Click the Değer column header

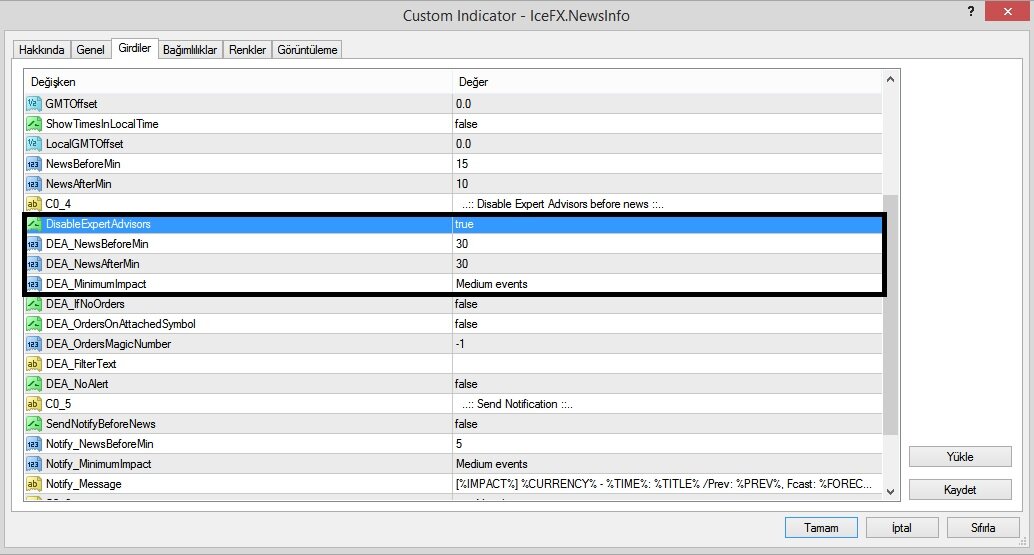click(667, 82)
